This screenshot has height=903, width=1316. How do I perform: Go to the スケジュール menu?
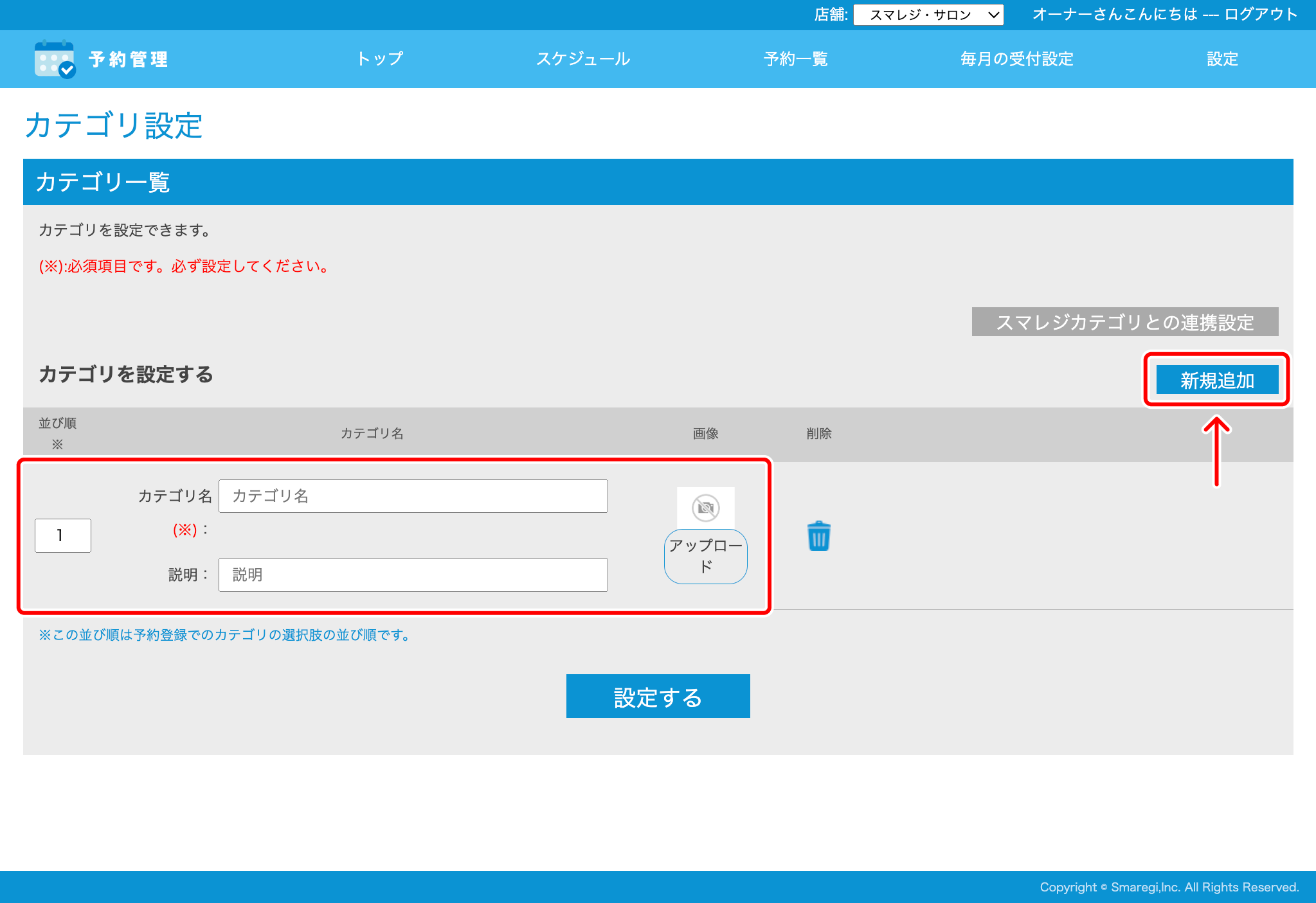click(x=582, y=59)
